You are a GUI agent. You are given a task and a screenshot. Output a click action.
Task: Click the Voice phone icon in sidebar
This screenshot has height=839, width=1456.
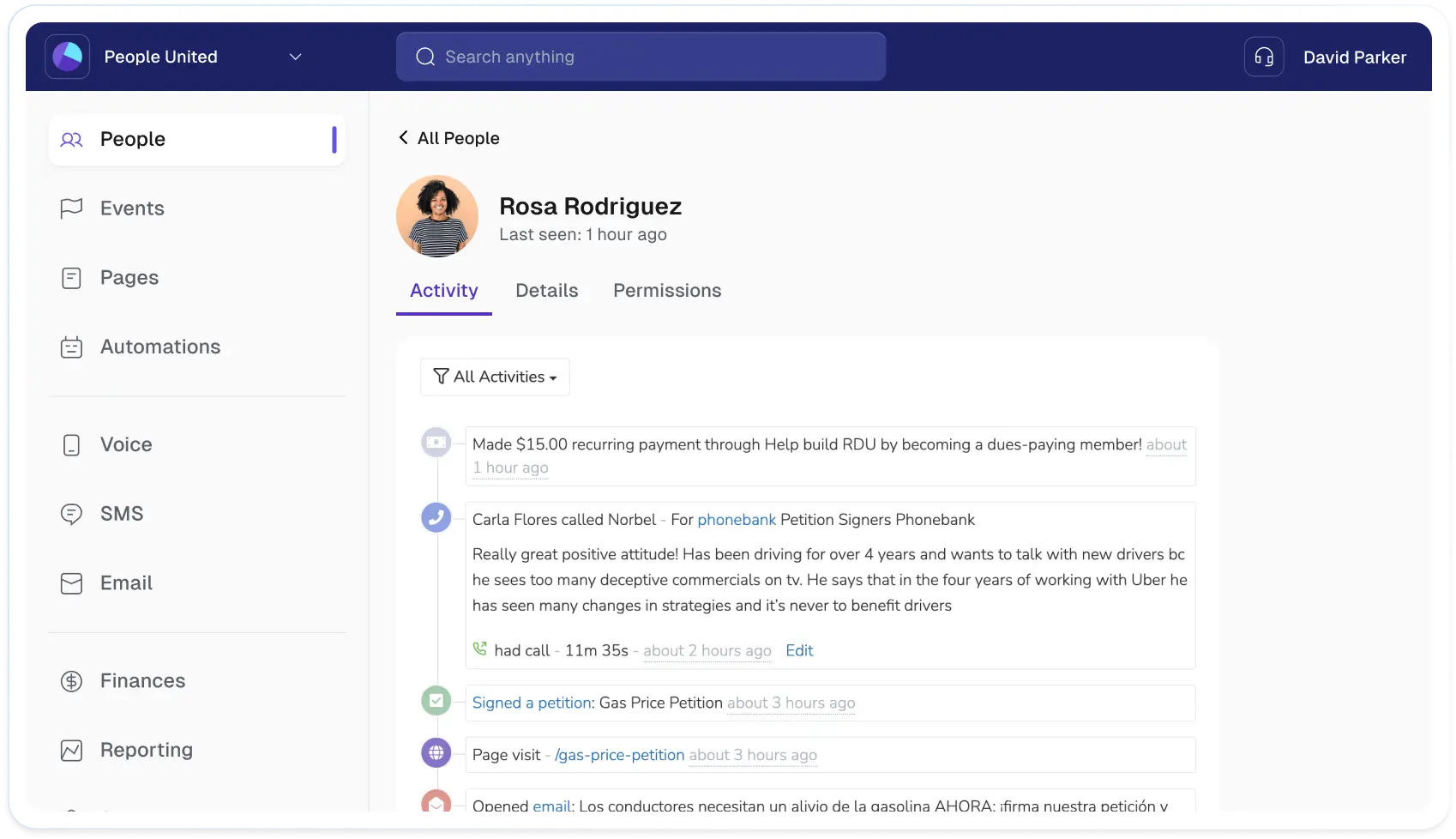pos(71,445)
